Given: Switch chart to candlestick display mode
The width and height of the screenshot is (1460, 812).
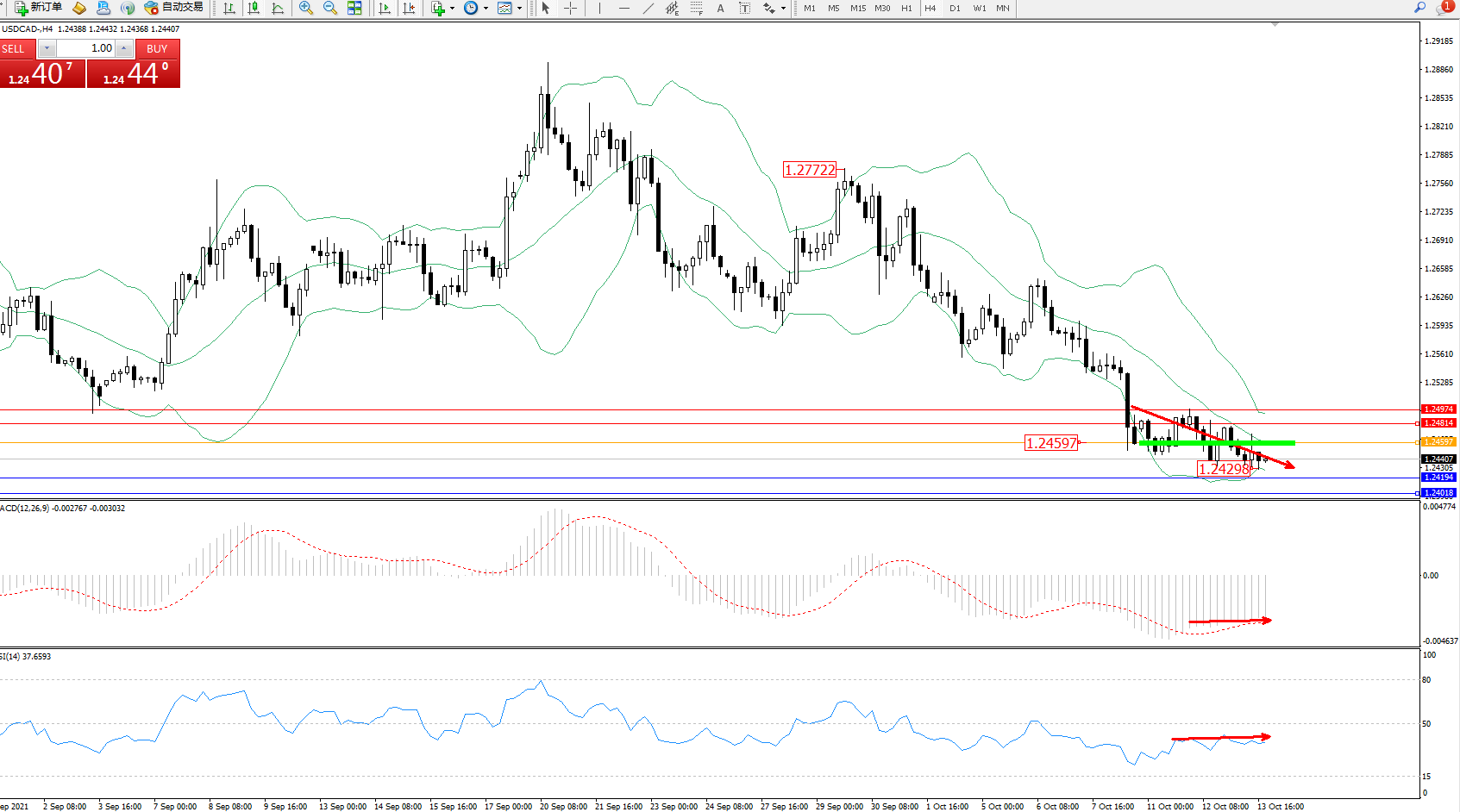Looking at the screenshot, I should 254,8.
